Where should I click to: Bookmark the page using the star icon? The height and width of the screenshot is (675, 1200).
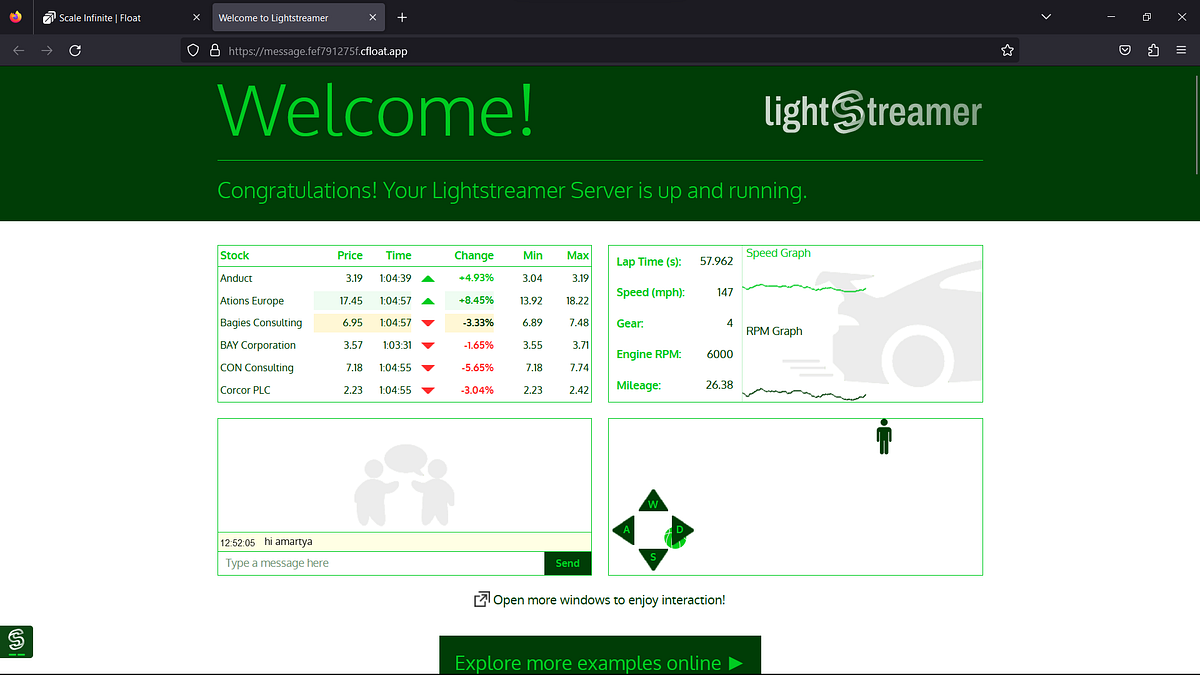click(1007, 49)
